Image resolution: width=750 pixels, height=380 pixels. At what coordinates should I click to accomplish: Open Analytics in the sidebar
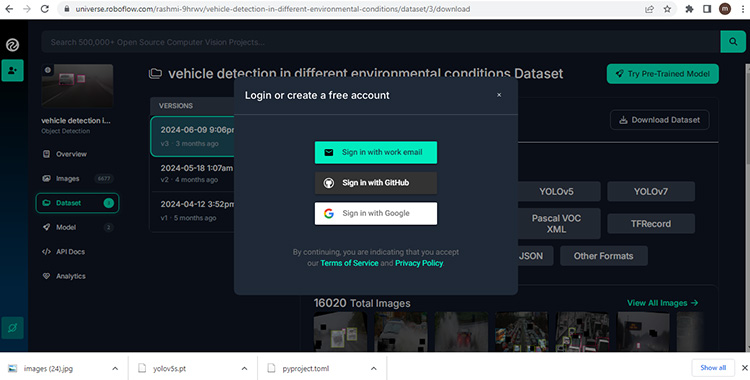pyautogui.click(x=64, y=276)
